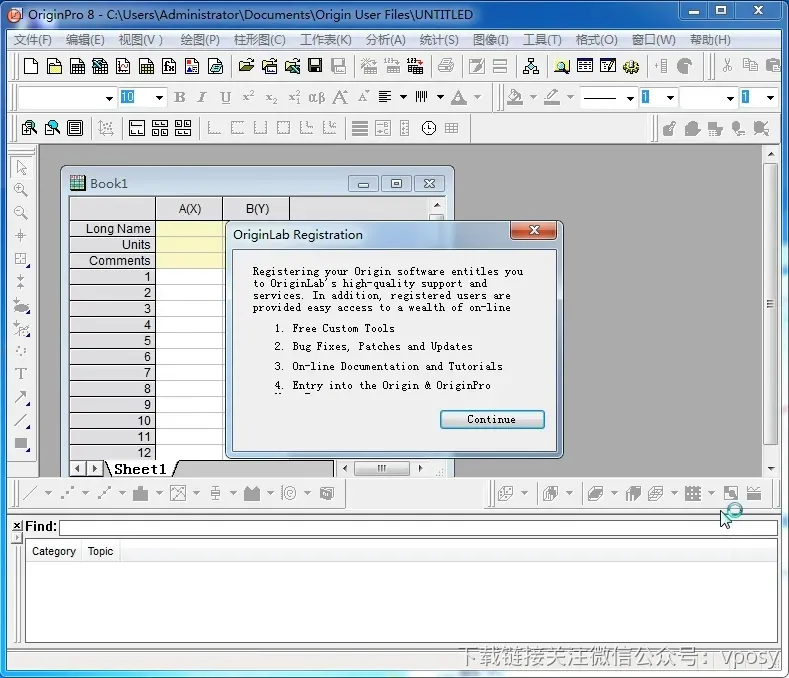Click the Long Name cell in column A
This screenshot has width=789, height=678.
coord(189,229)
